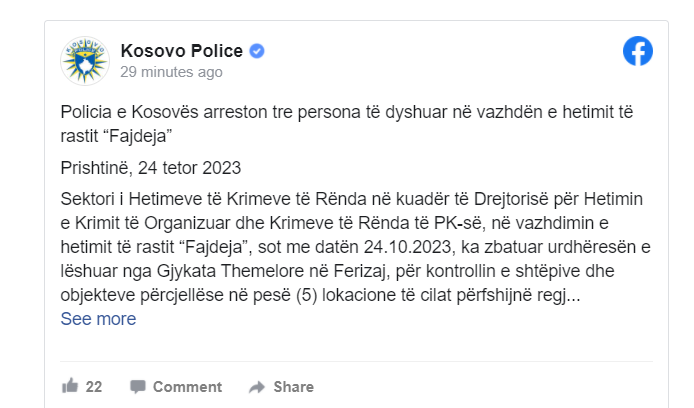Click the Facebook logo icon
Image resolution: width=694 pixels, height=408 pixels.
638,51
